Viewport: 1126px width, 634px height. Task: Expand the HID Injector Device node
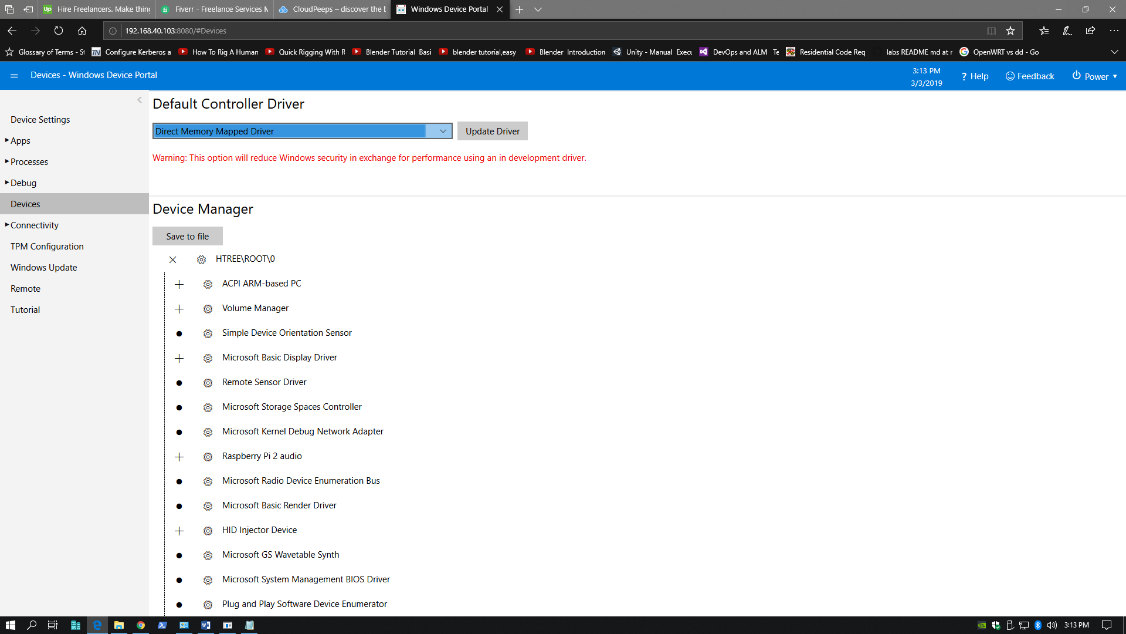pyautogui.click(x=180, y=531)
